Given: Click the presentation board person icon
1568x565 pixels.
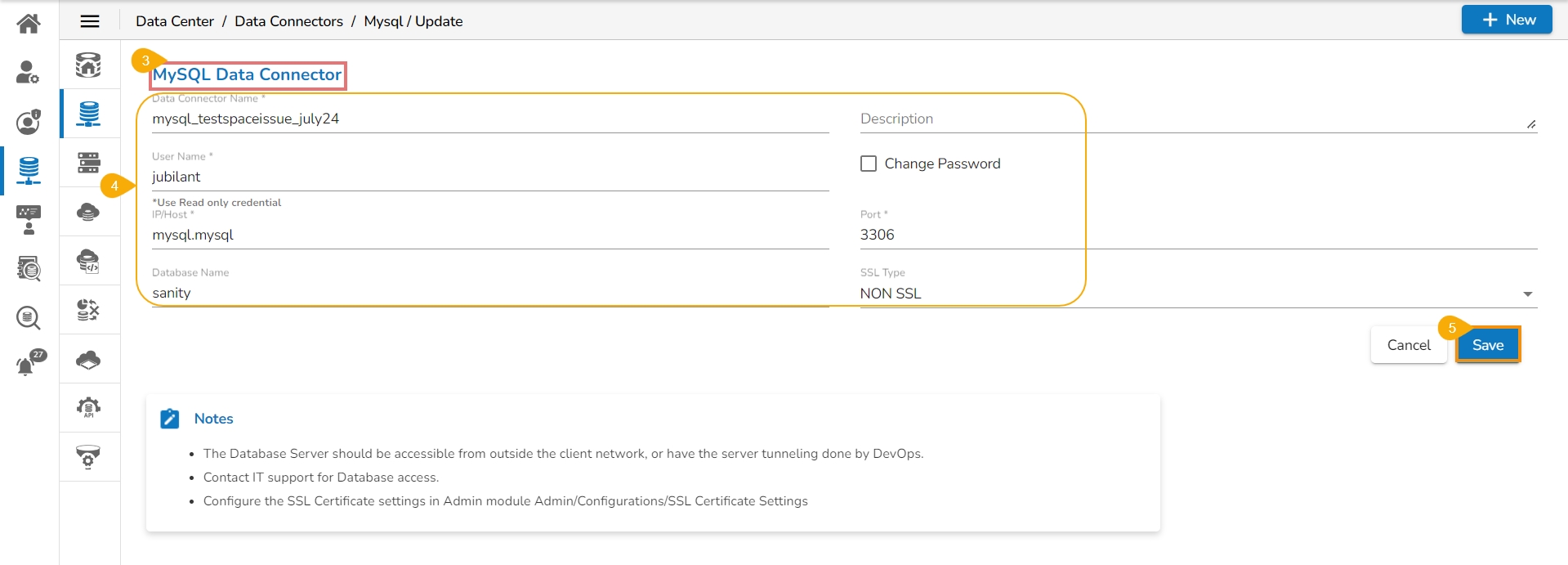Looking at the screenshot, I should point(29,220).
